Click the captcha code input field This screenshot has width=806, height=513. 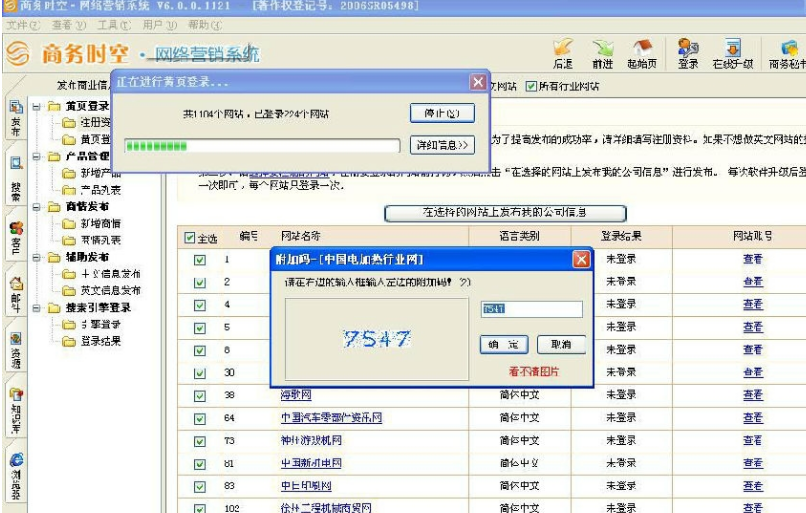[532, 309]
